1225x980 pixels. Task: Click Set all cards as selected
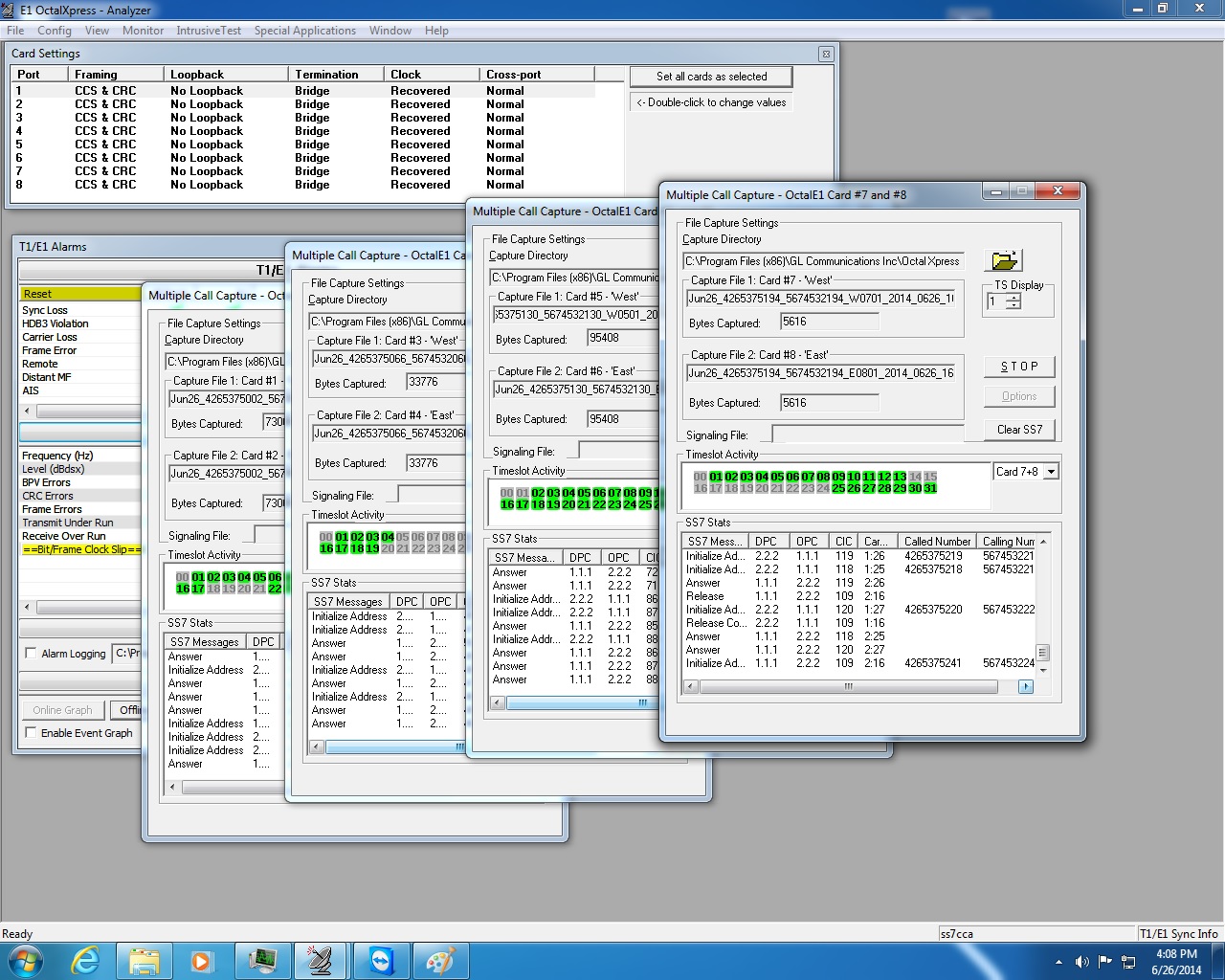click(711, 77)
